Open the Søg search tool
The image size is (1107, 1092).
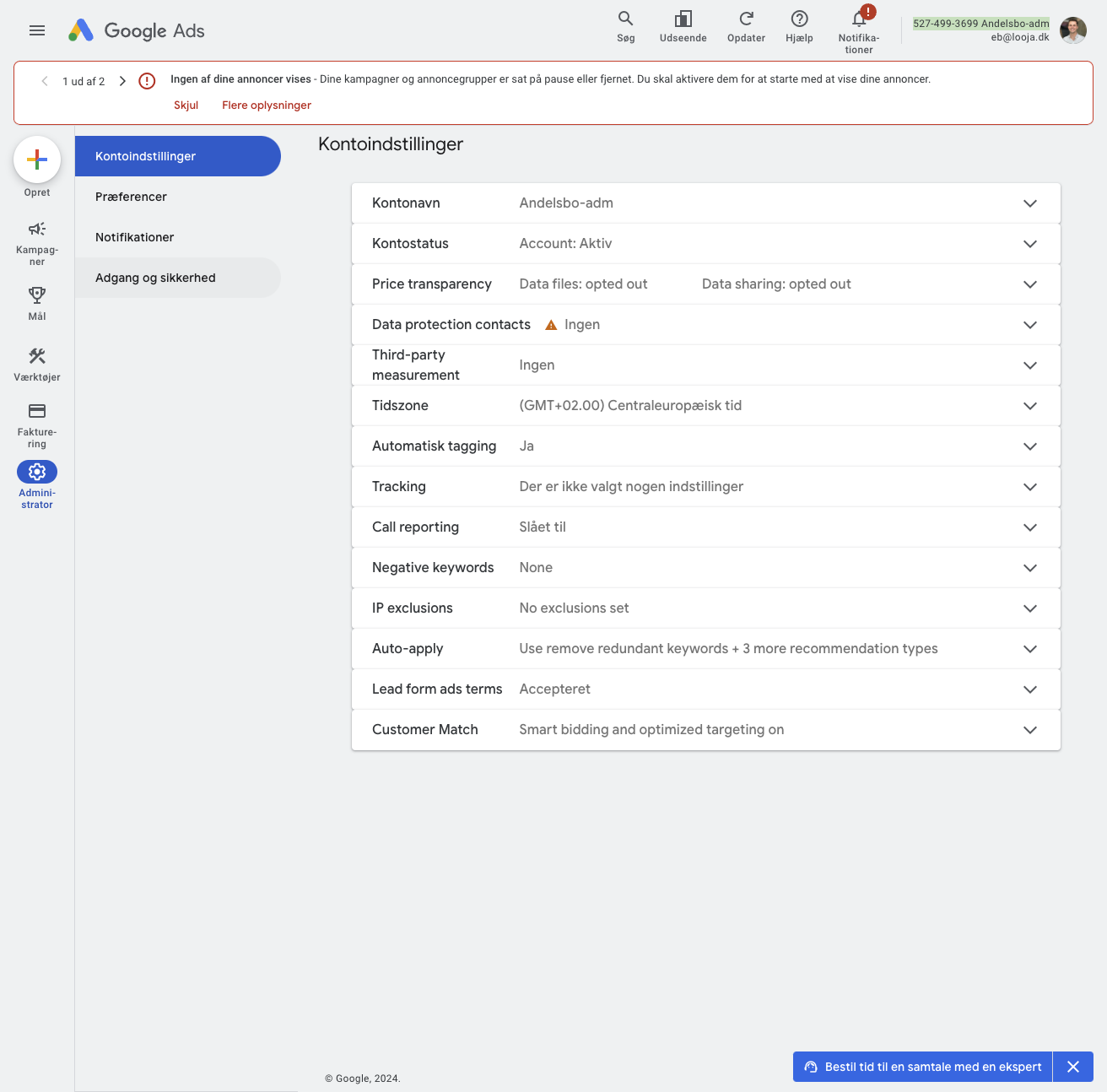click(x=626, y=27)
